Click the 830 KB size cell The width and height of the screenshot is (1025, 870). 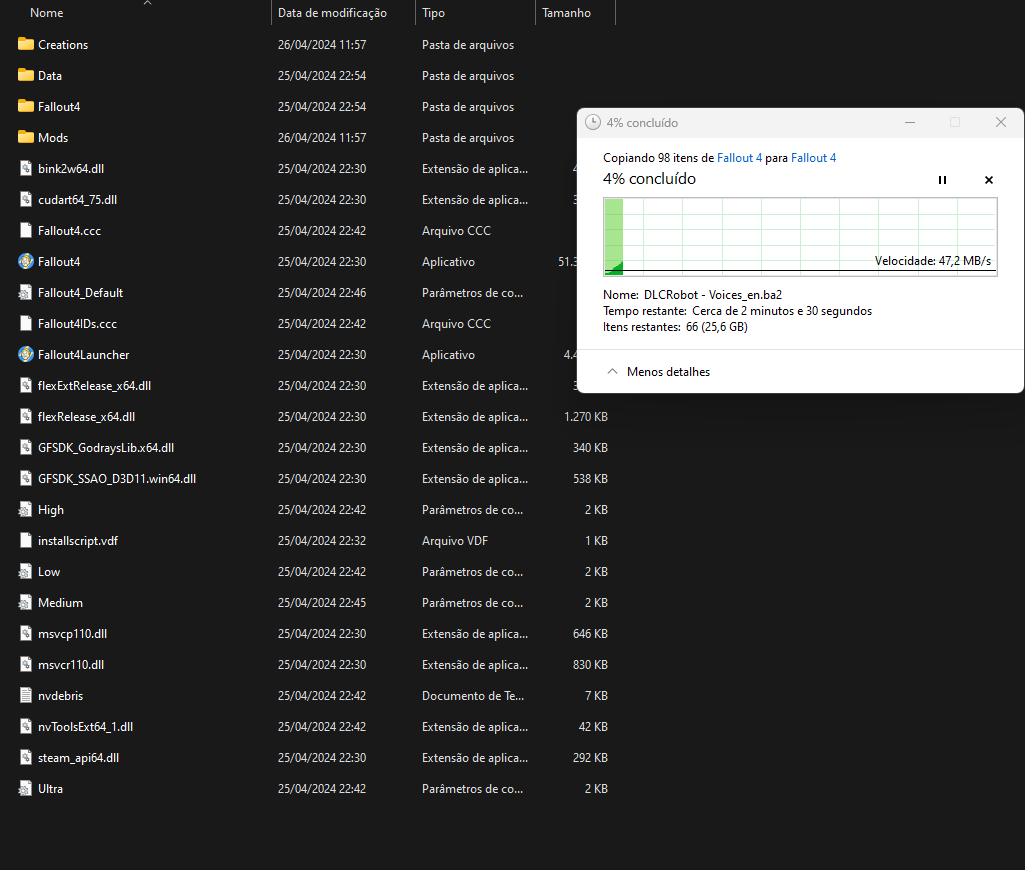point(590,665)
